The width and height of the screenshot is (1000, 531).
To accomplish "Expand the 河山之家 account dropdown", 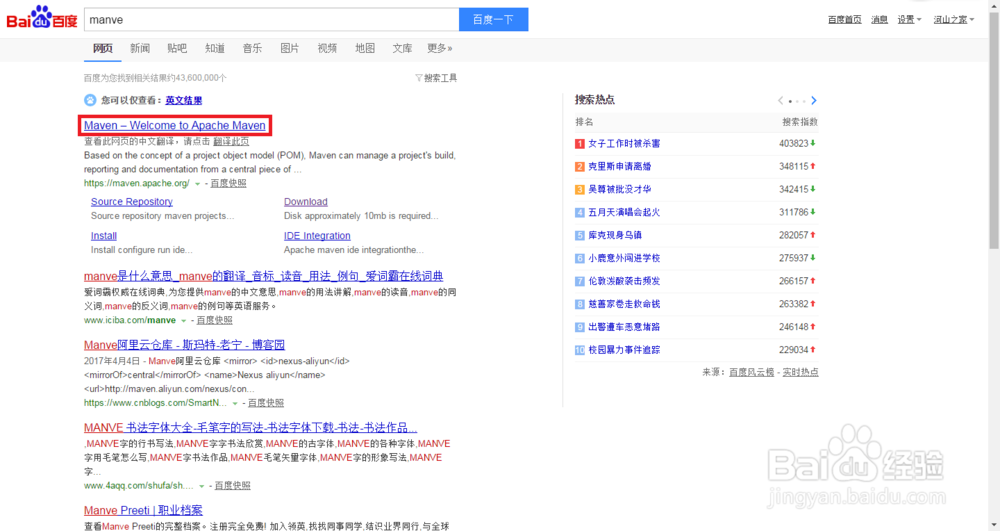I will coord(953,20).
